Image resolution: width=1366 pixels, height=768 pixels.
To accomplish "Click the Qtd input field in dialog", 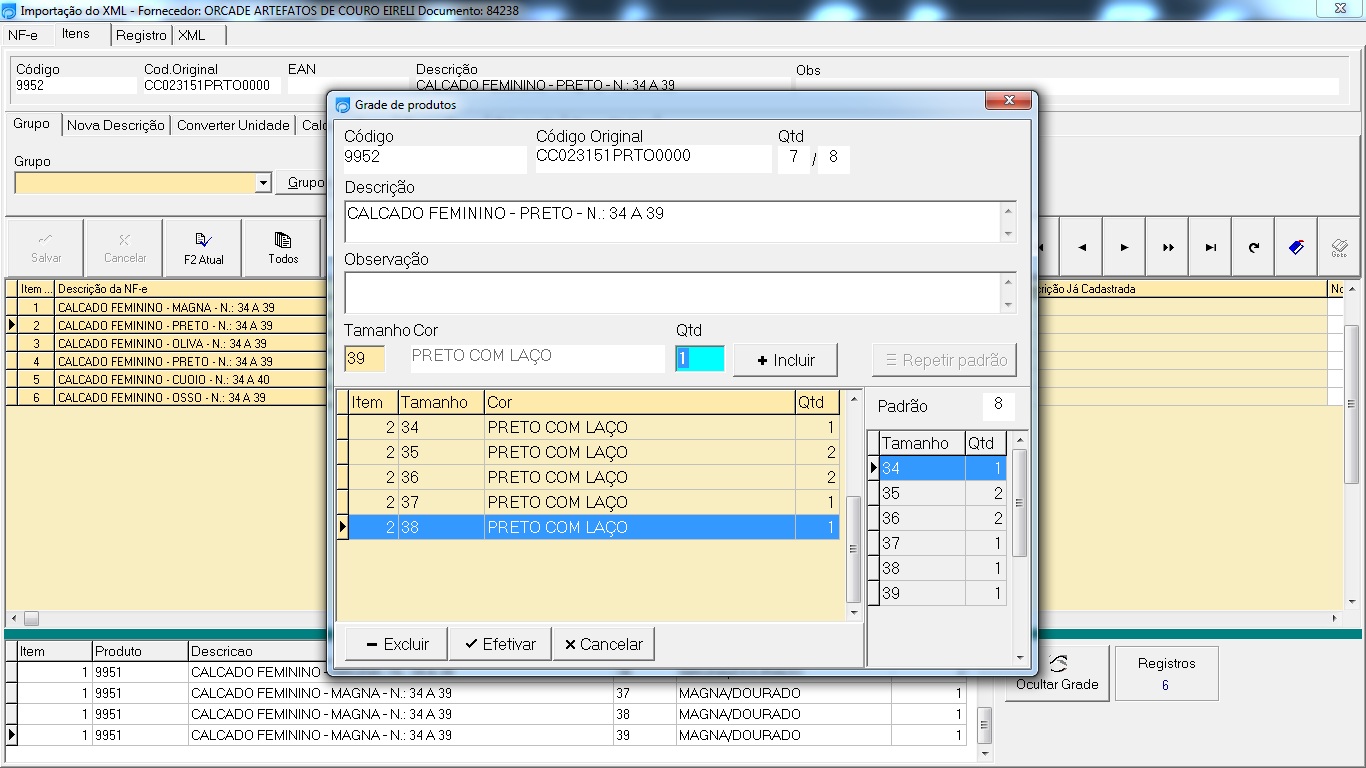I will click(700, 359).
